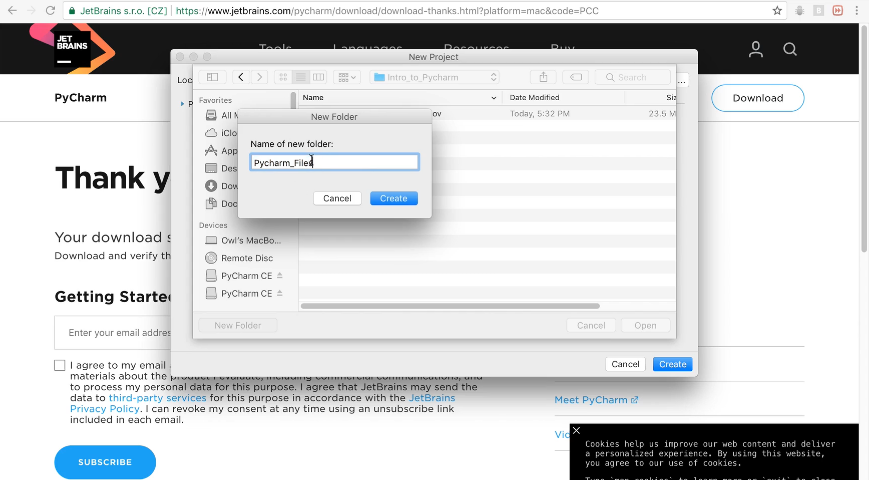This screenshot has width=869, height=480.
Task: Click the Share icon in file dialog
Action: tap(543, 77)
